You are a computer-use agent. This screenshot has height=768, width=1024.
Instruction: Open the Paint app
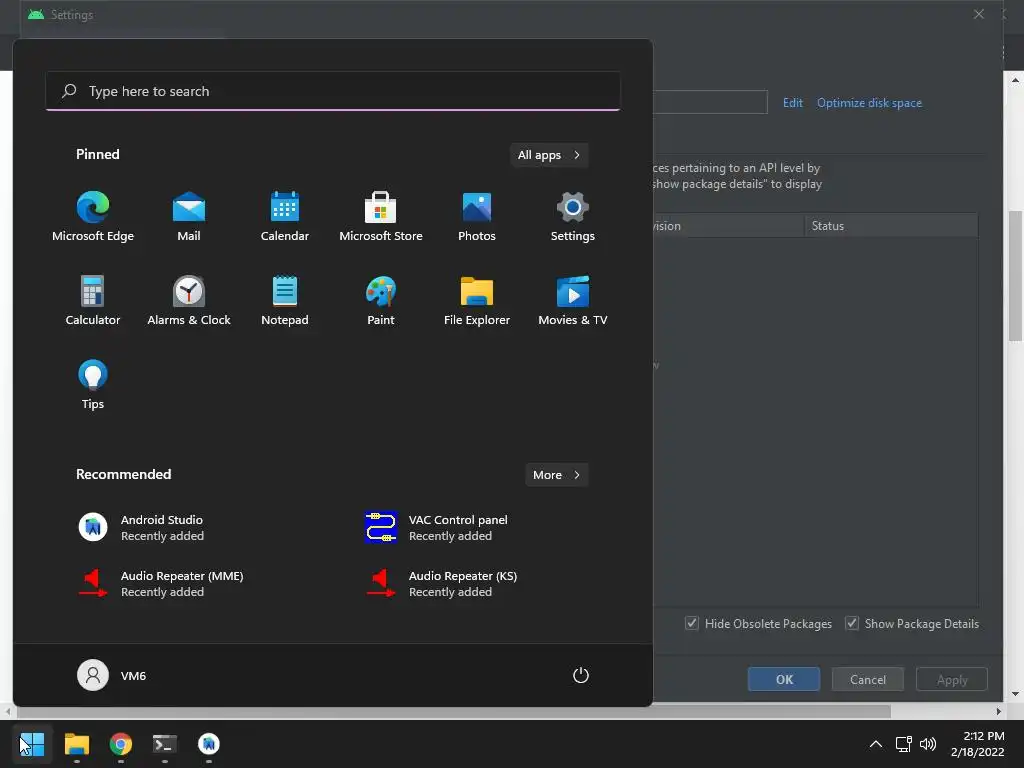pyautogui.click(x=381, y=300)
